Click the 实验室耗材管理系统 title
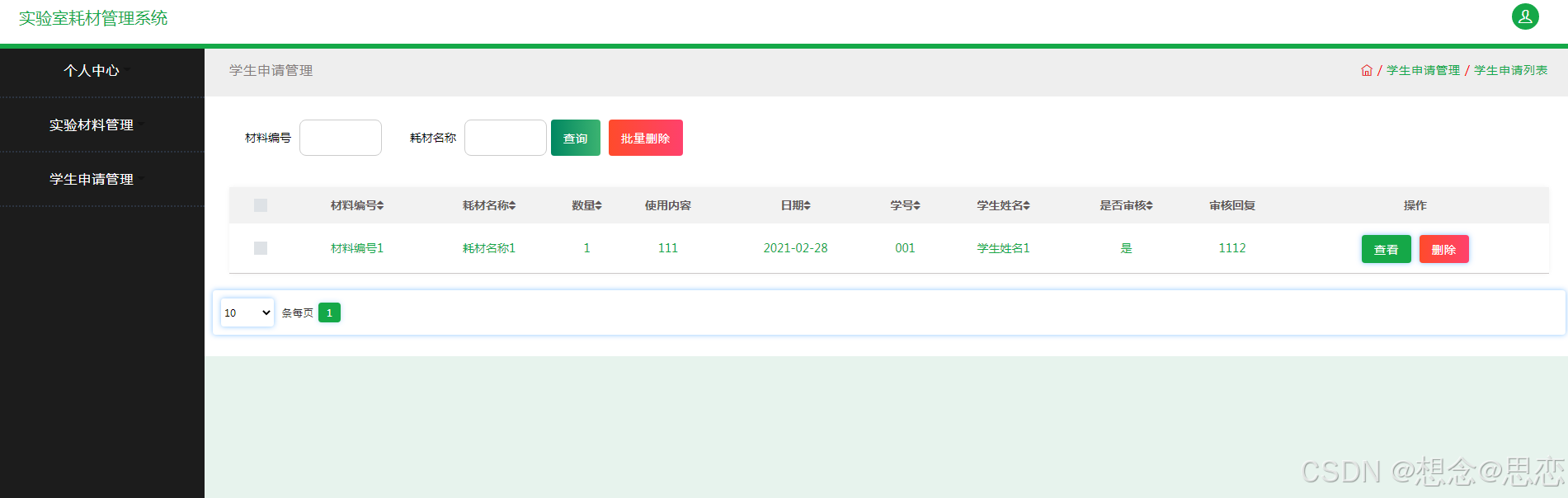 pyautogui.click(x=93, y=18)
